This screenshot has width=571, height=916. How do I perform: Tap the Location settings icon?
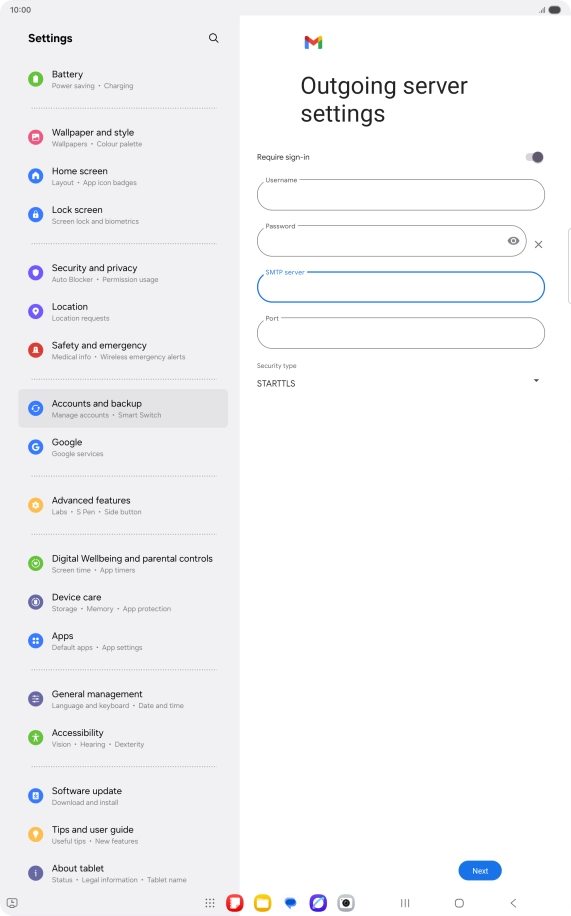pos(36,311)
